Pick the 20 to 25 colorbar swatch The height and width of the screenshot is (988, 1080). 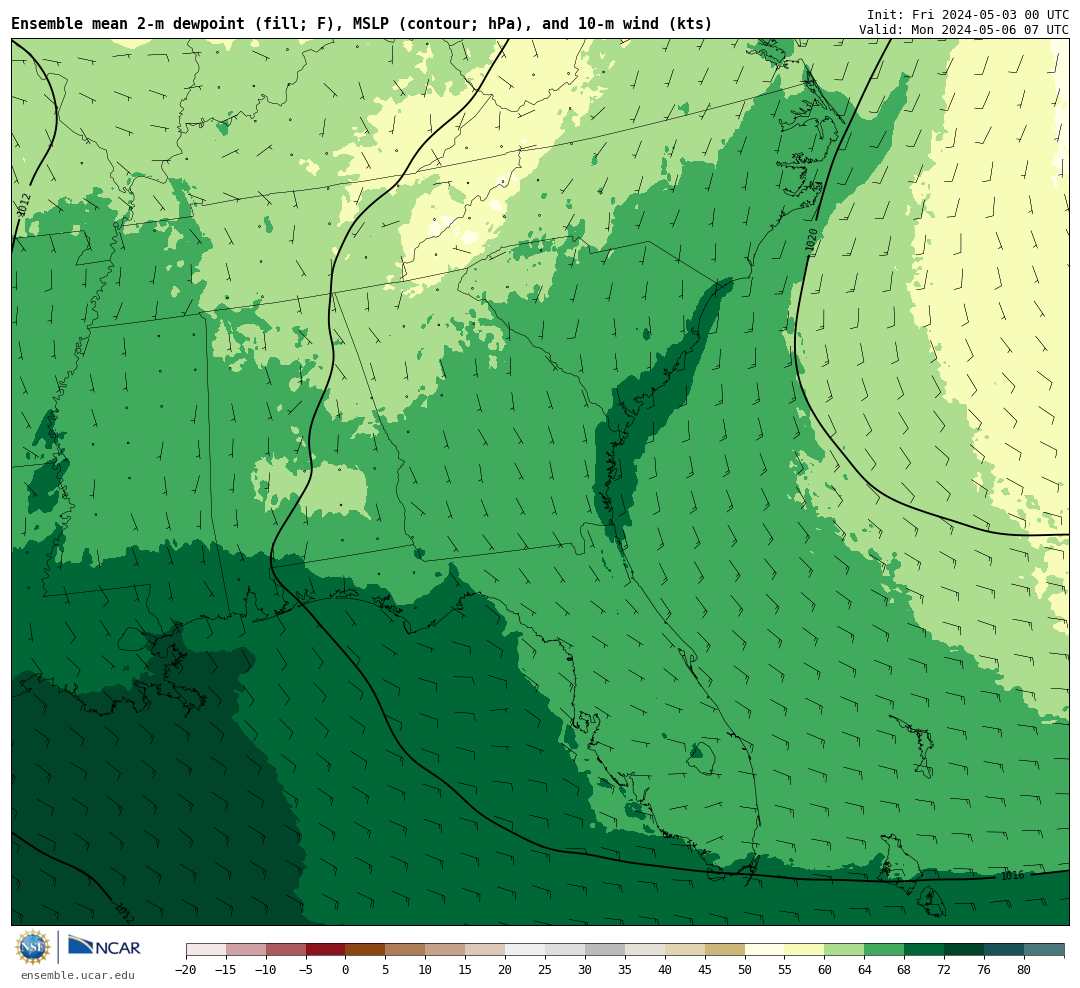pos(526,950)
